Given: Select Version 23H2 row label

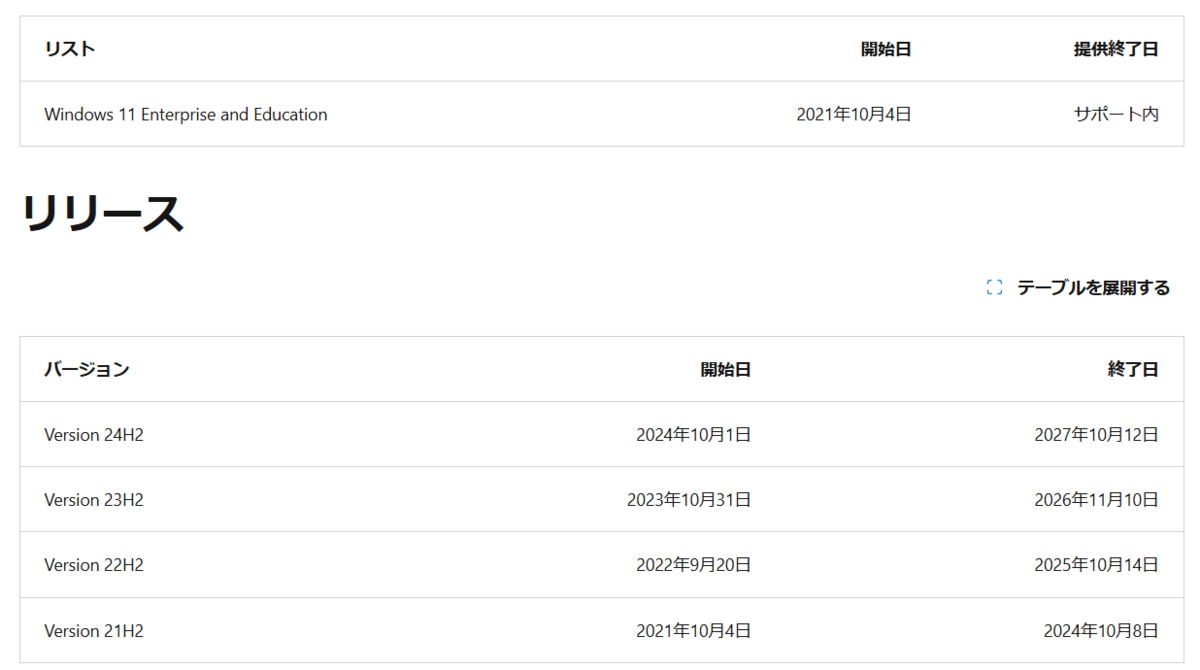Looking at the screenshot, I should pos(94,500).
